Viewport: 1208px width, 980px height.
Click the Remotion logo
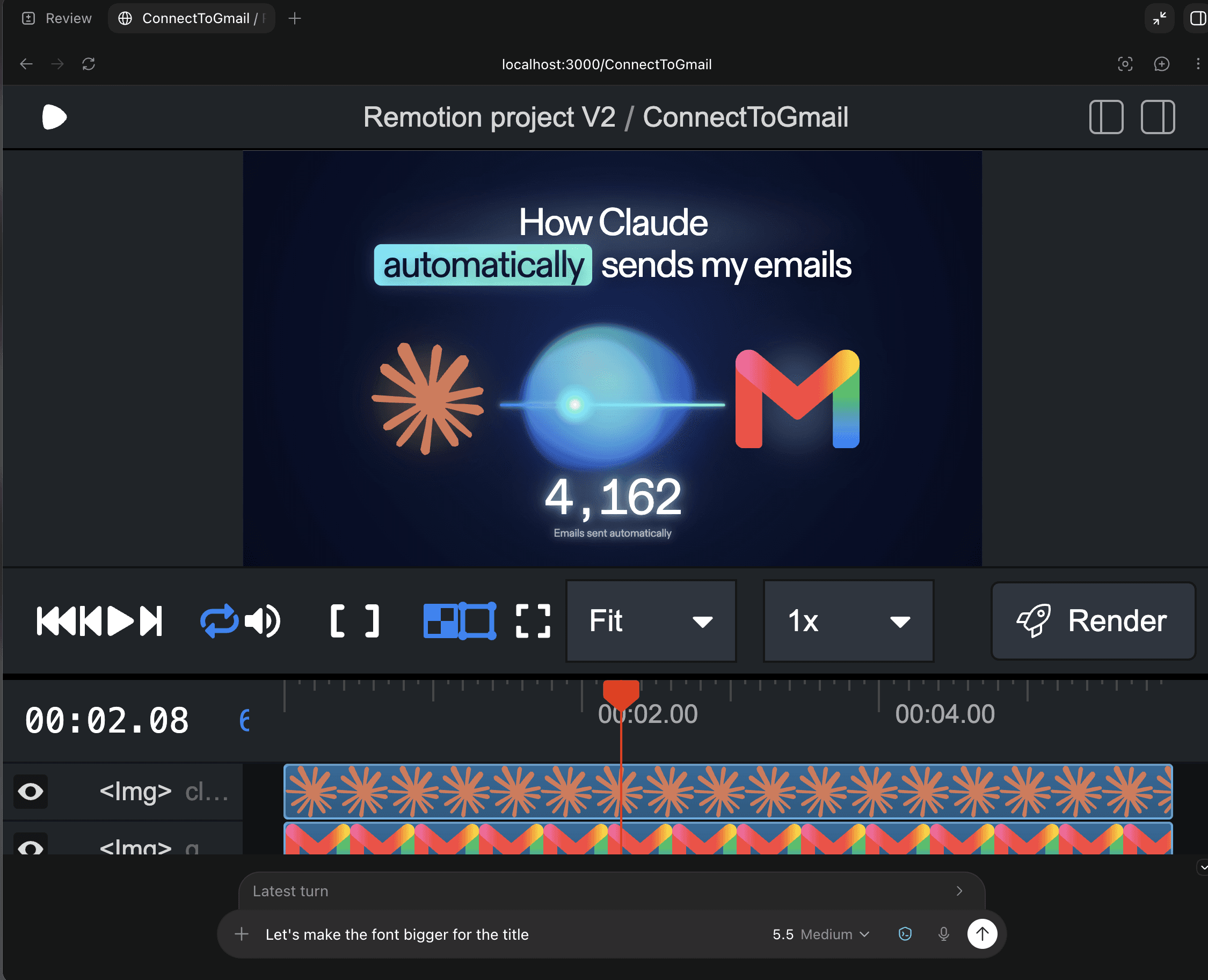tap(54, 117)
